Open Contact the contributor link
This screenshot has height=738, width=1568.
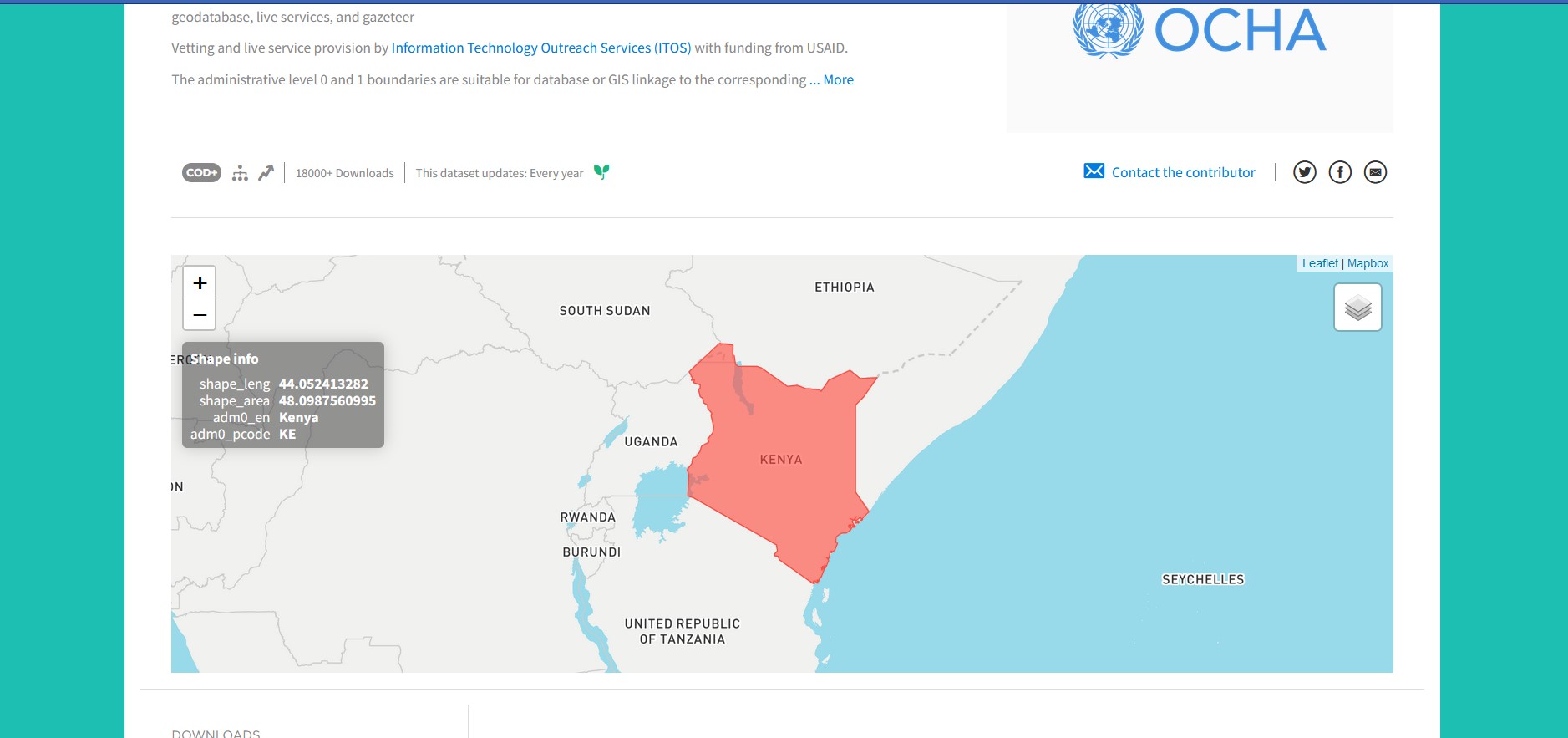point(1183,172)
